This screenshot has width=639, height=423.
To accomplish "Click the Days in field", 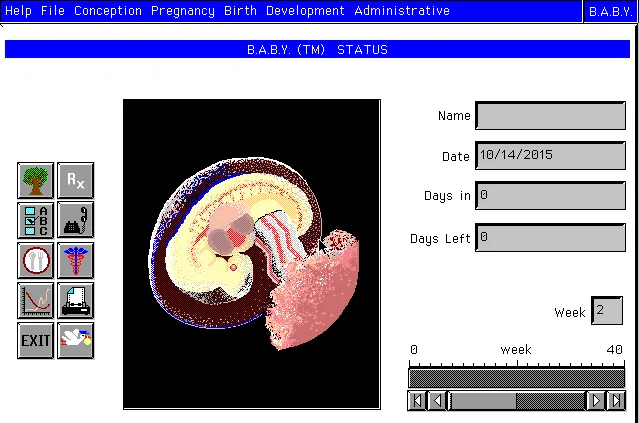I will 550,196.
